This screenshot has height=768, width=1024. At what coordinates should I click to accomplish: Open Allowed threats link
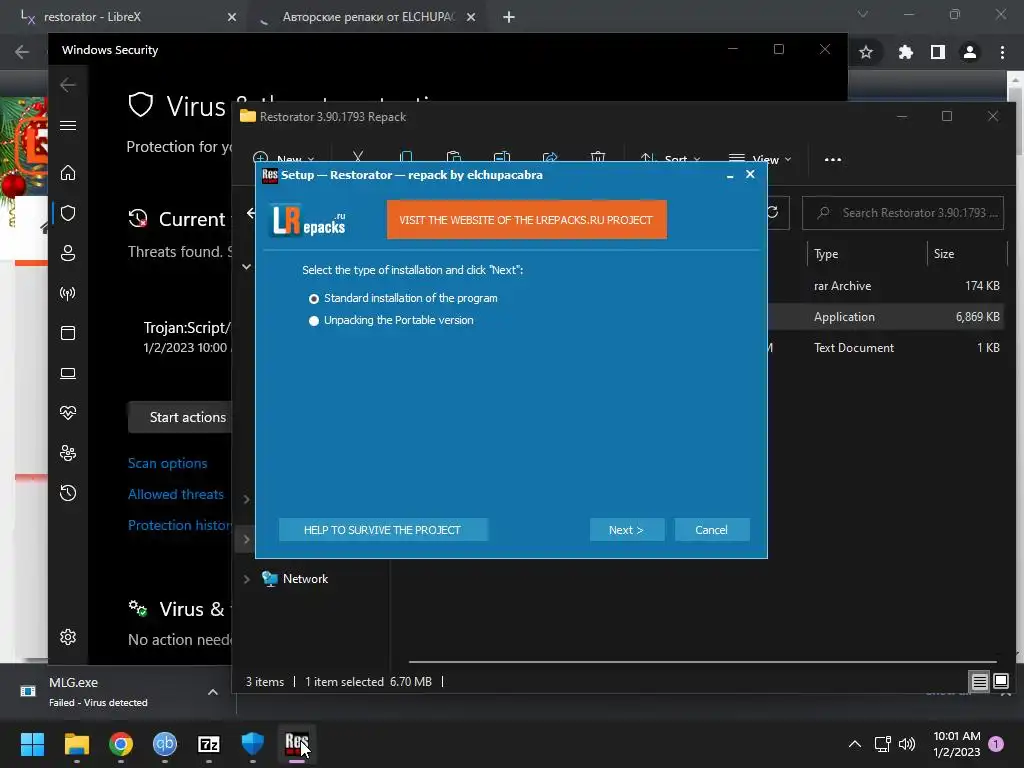pyautogui.click(x=176, y=494)
